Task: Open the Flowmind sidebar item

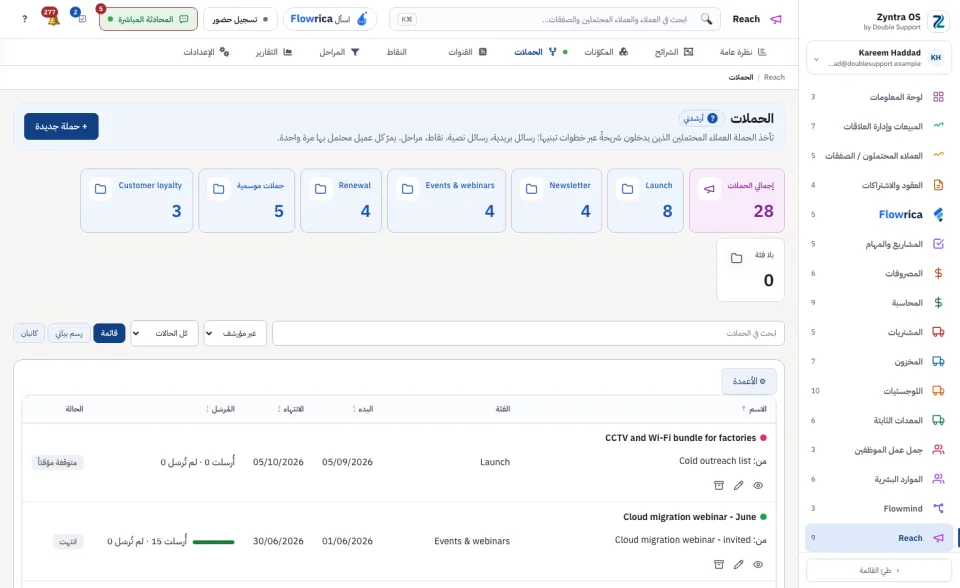Action: coord(878,508)
